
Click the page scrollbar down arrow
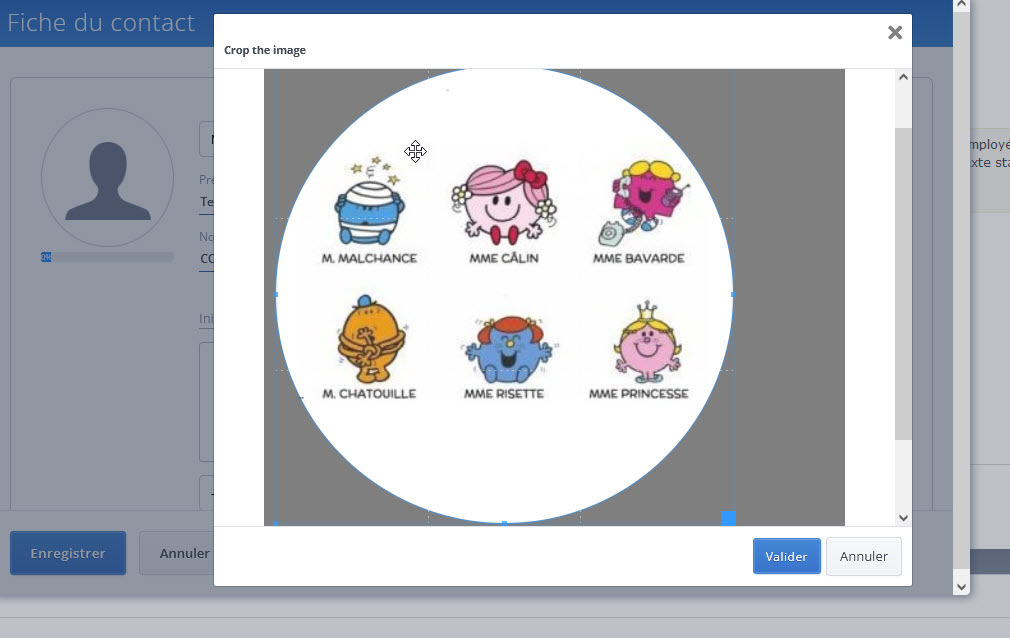(961, 586)
